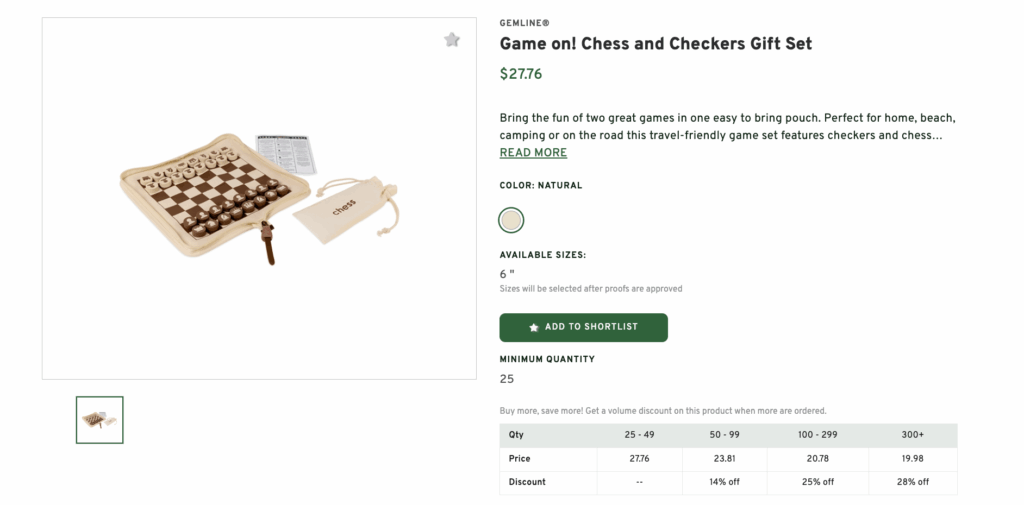
Task: Select the Natural color swatch
Action: [511, 220]
